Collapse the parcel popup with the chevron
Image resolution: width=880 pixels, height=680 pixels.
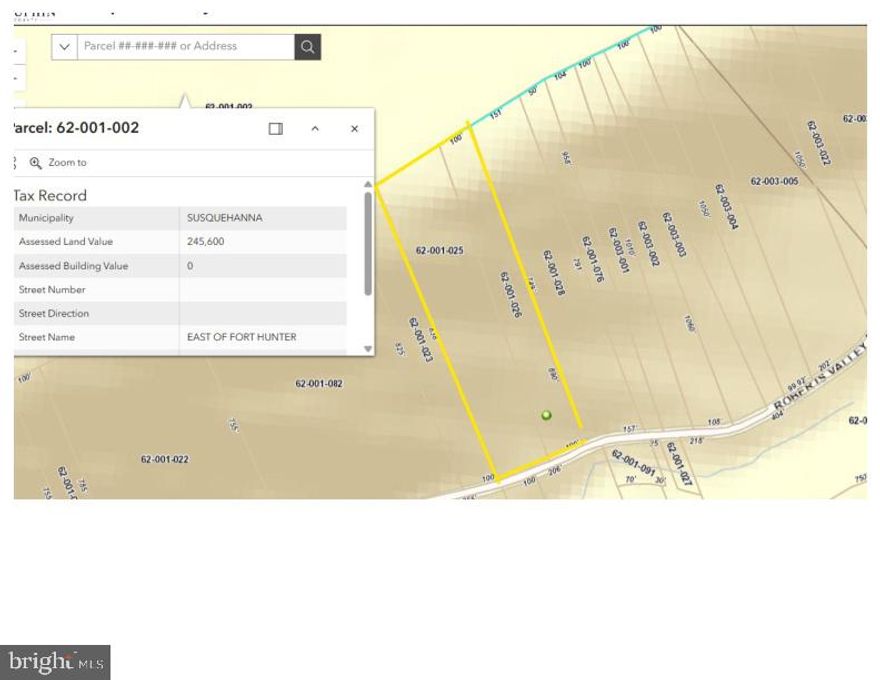point(315,128)
